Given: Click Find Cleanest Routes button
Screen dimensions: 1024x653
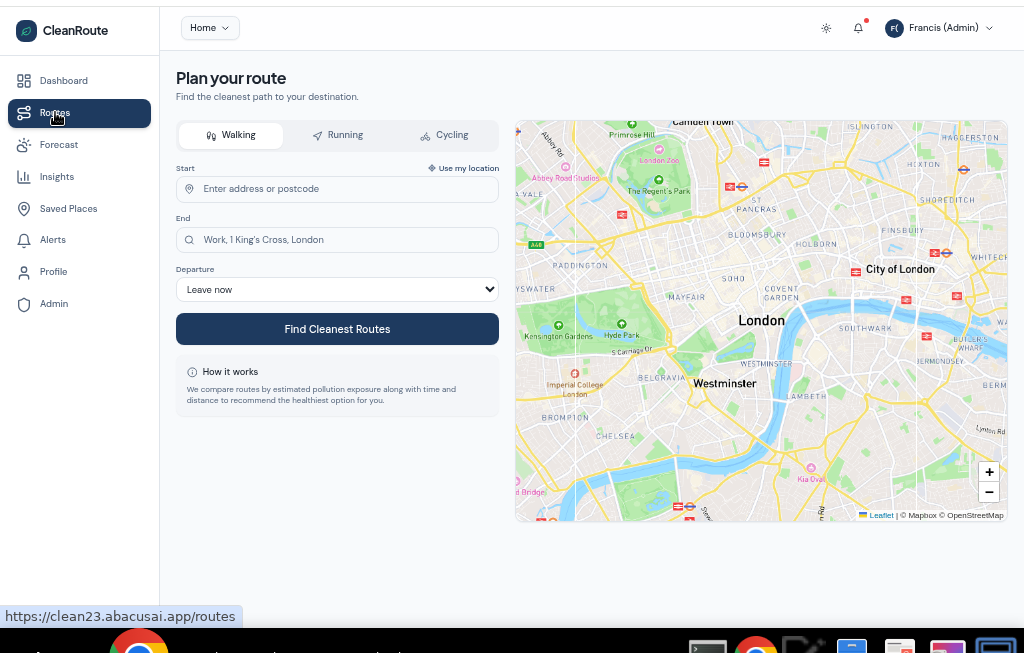Looking at the screenshot, I should click(x=337, y=329).
